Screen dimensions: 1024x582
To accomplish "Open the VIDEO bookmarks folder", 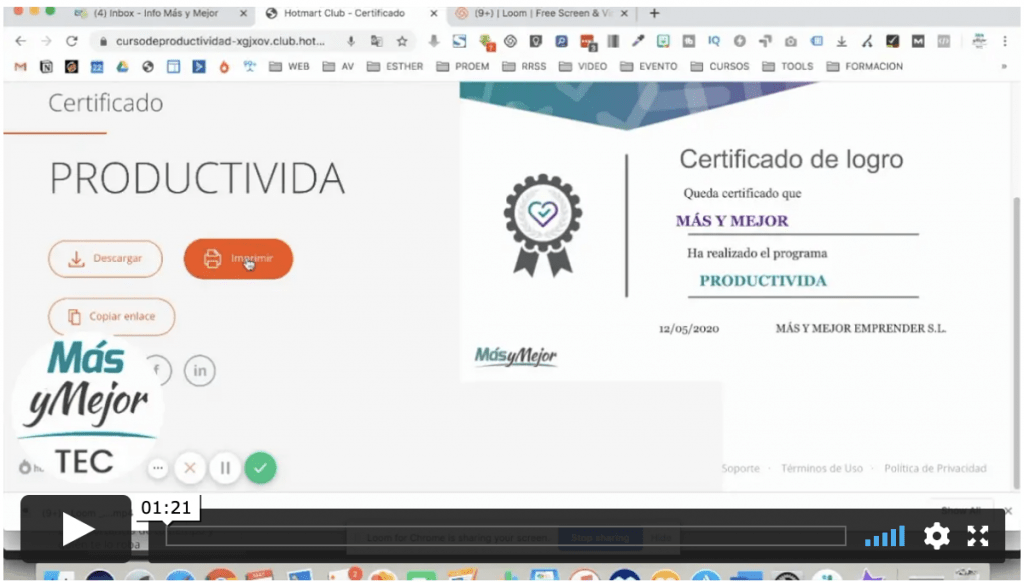I will point(583,67).
